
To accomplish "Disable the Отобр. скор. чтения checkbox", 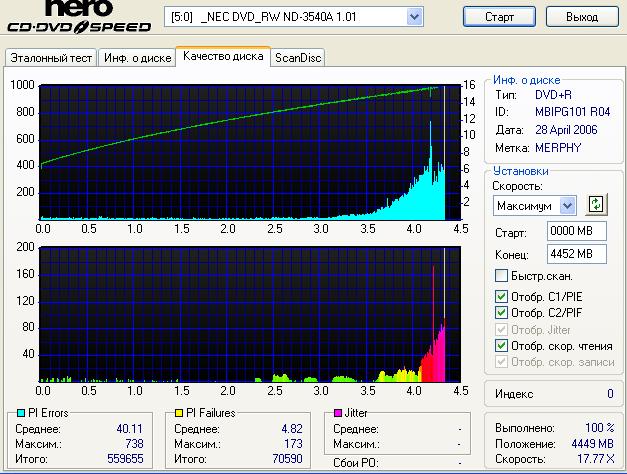I will [x=502, y=345].
